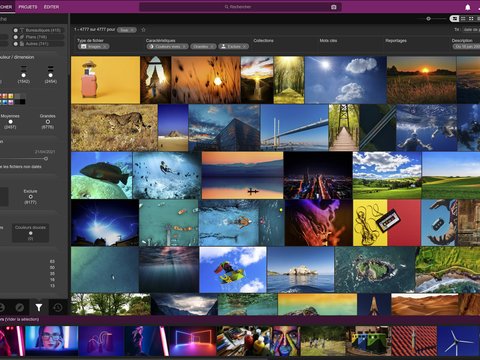Viewport: 480px width, 360px height.
Task: Click the Collections filter heading
Action: (x=263, y=41)
